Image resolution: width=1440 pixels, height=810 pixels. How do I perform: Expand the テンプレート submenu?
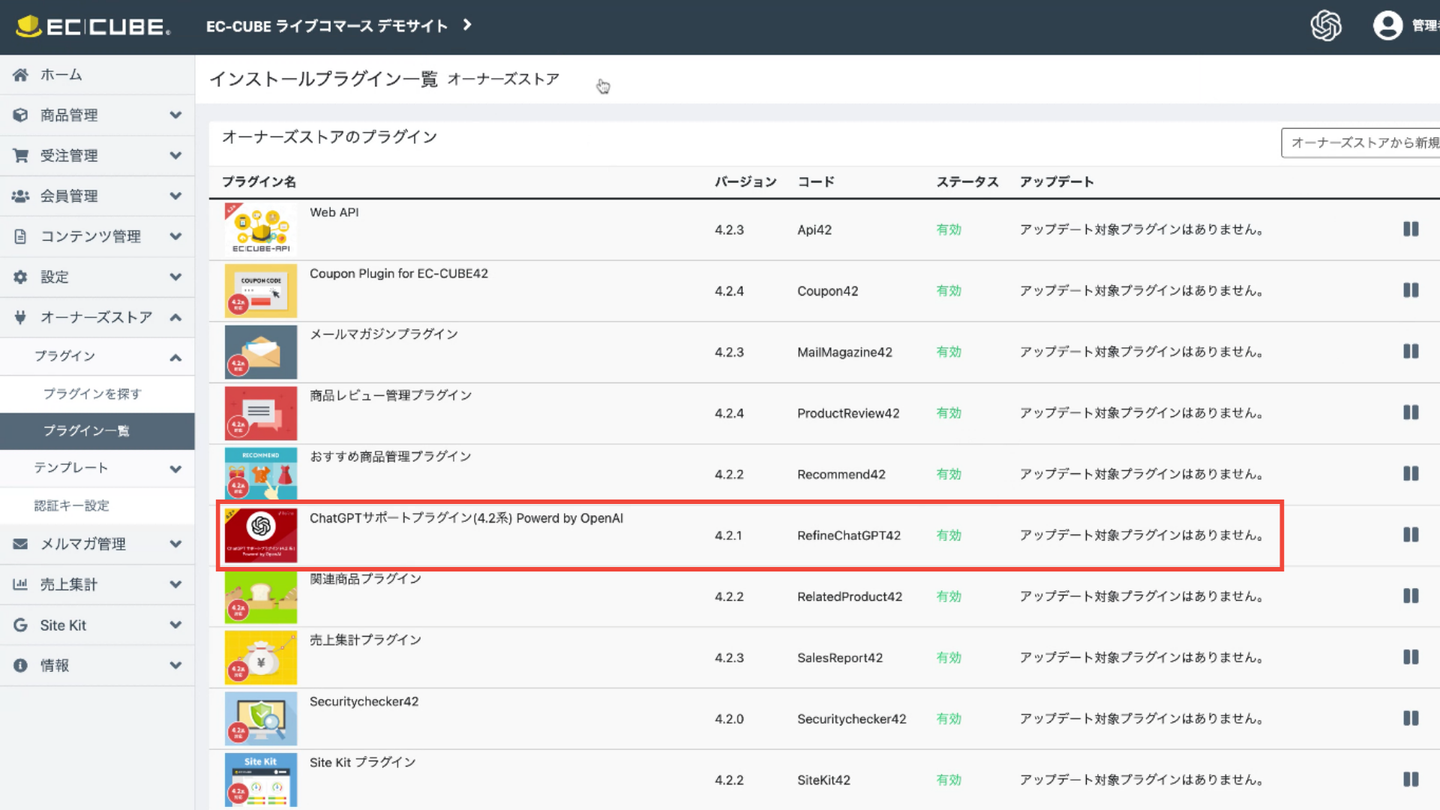coord(176,468)
